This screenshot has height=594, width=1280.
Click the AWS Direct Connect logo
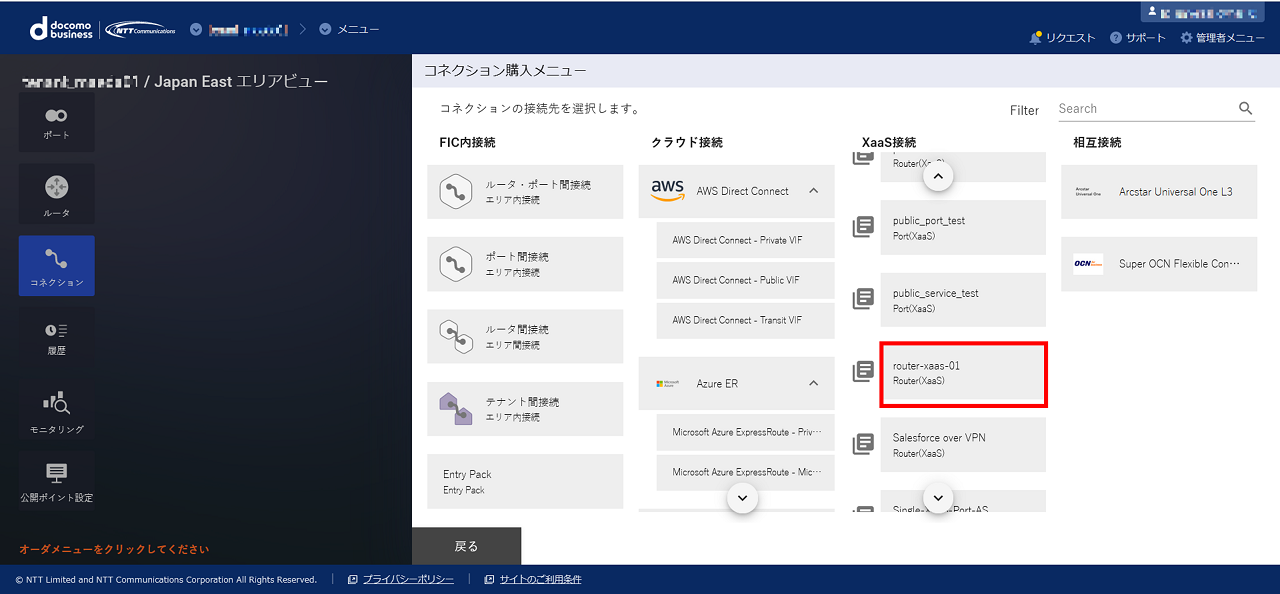pyautogui.click(x=669, y=190)
